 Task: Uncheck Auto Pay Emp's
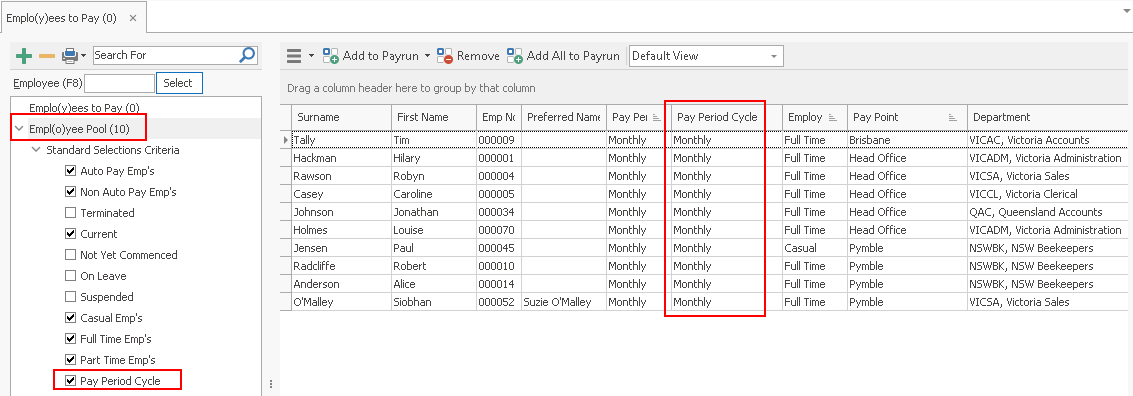click(x=70, y=171)
